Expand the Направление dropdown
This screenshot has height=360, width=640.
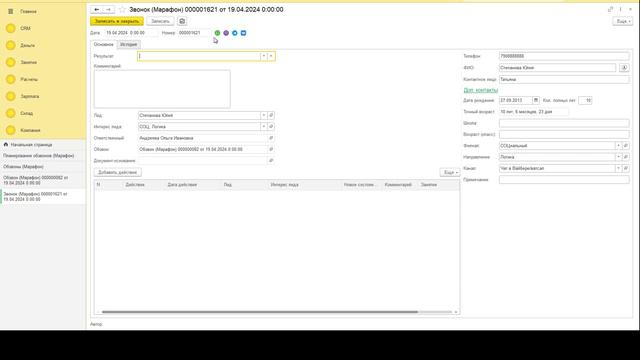tap(618, 157)
